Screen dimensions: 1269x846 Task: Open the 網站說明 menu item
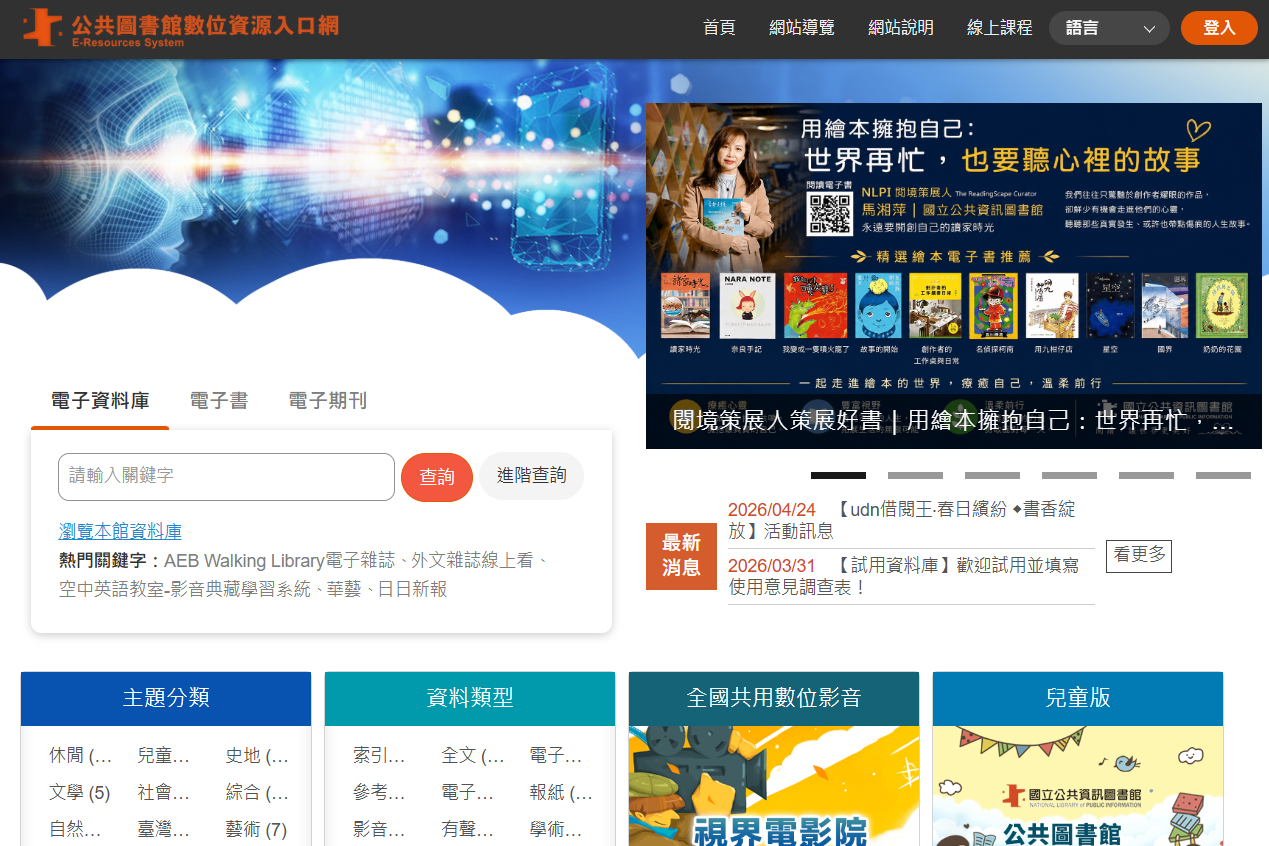[901, 28]
